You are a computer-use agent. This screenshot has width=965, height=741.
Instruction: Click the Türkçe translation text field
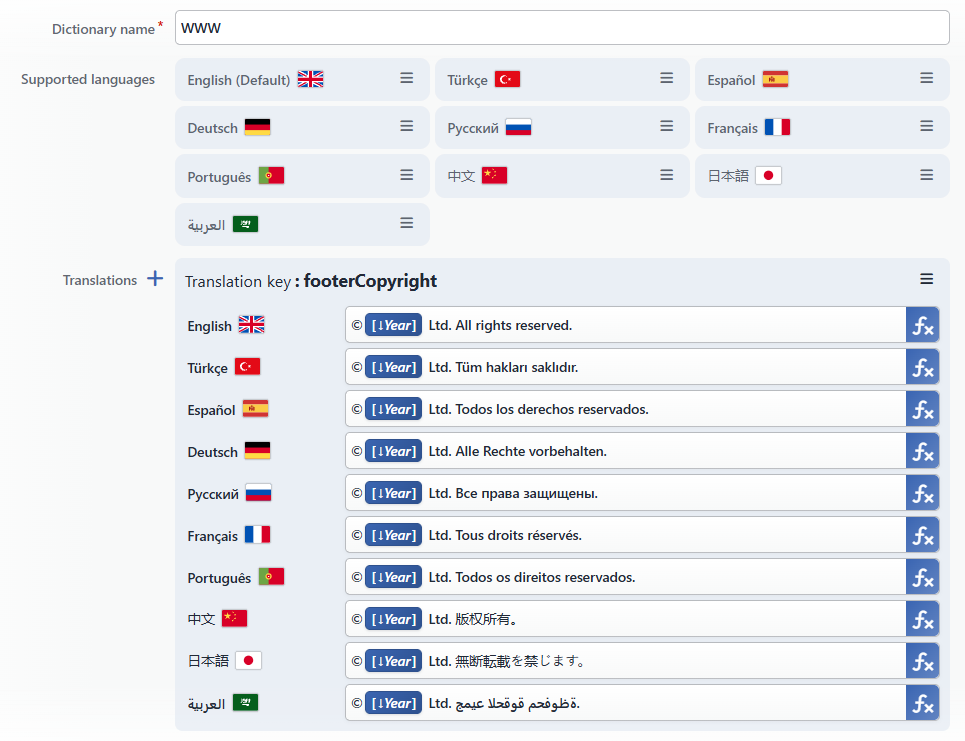(x=626, y=367)
